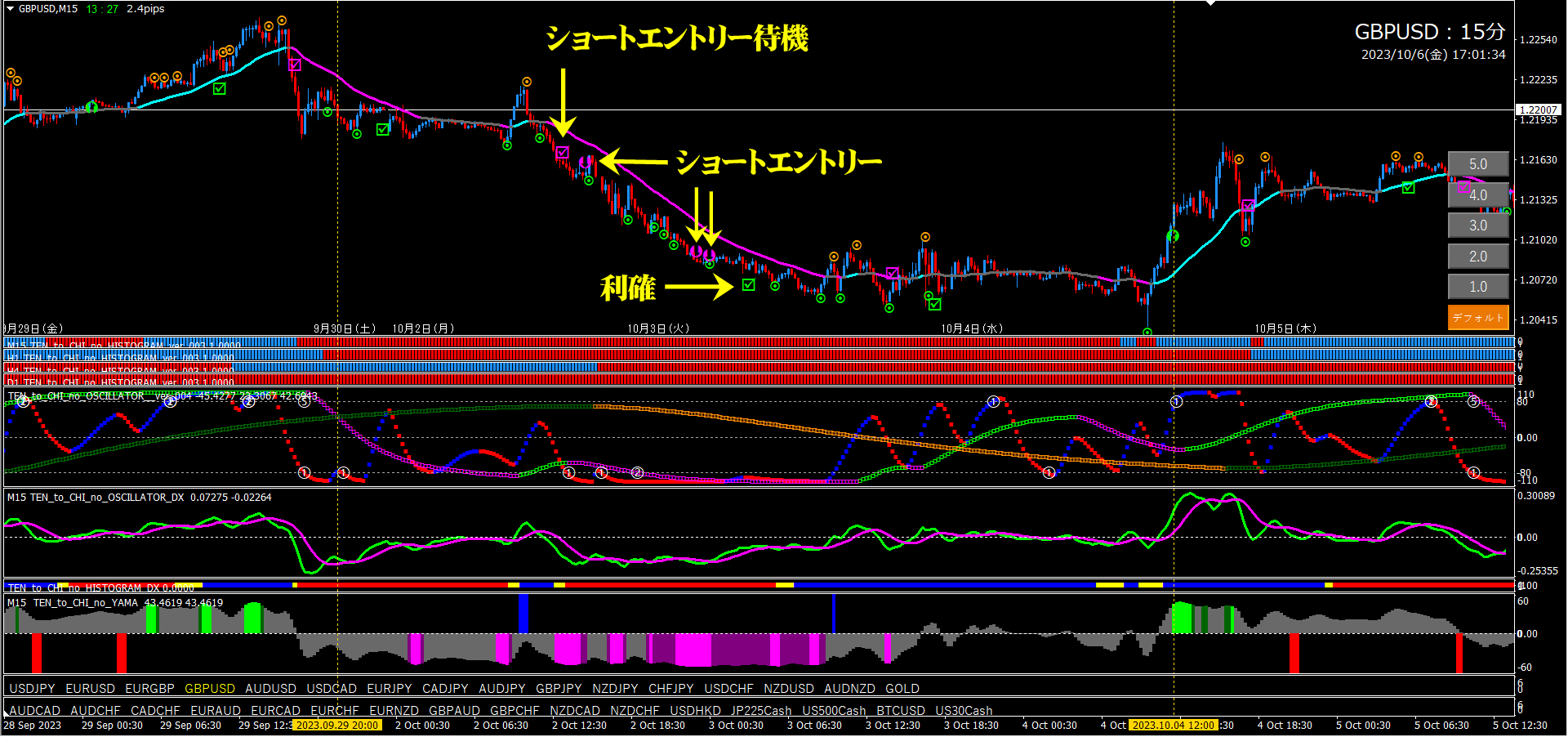The height and width of the screenshot is (737, 1568).
Task: Open the EURCHF pair
Action: [x=335, y=711]
